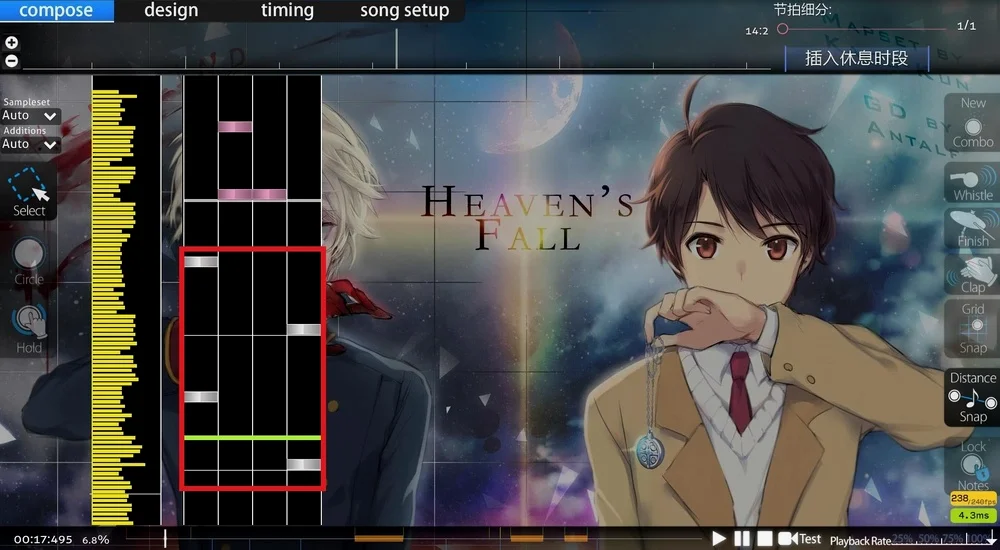Jump to first orange bookmark section in progress bar
Image resolution: width=1000 pixels, height=550 pixels.
[x=379, y=539]
